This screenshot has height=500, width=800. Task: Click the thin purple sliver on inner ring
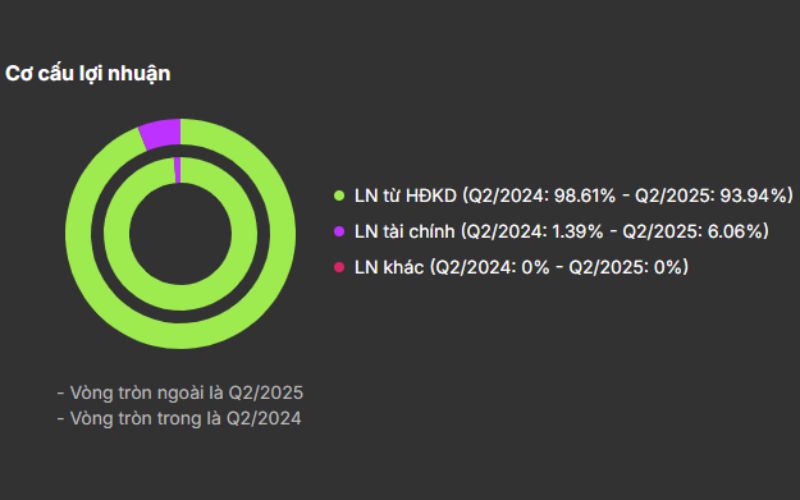(177, 170)
